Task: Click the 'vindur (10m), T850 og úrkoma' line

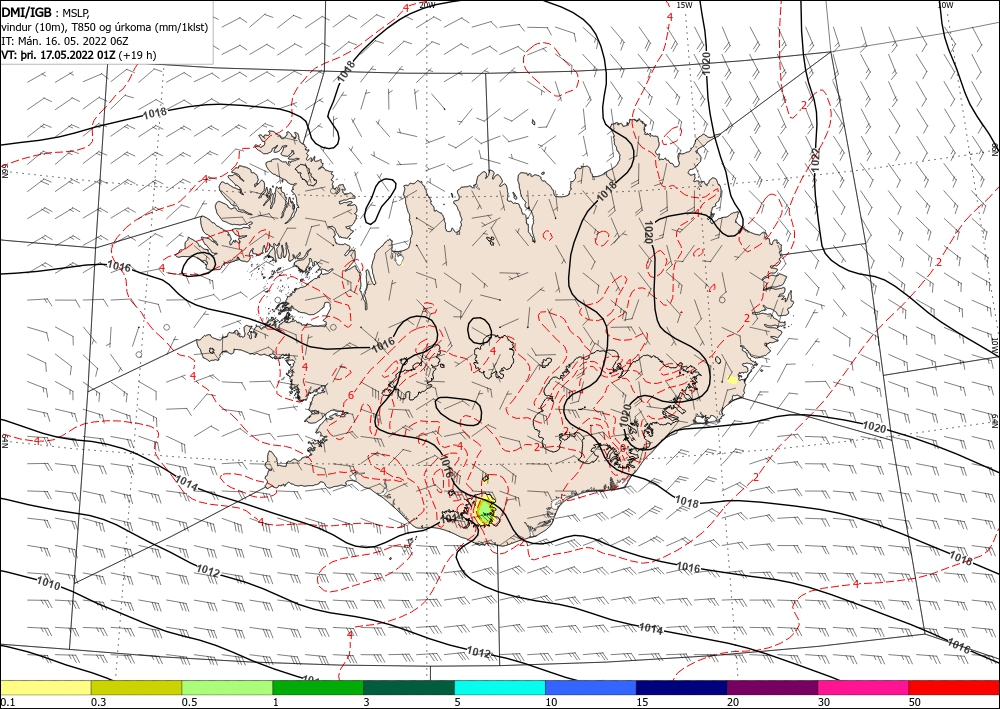Action: [x=105, y=27]
